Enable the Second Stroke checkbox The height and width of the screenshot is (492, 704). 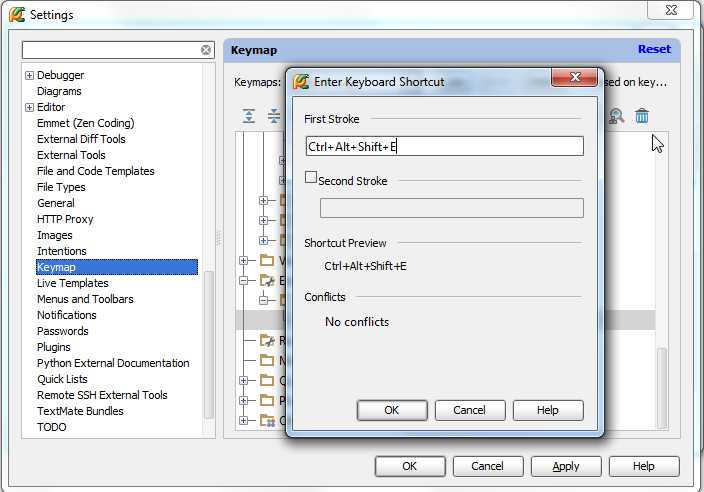(311, 177)
